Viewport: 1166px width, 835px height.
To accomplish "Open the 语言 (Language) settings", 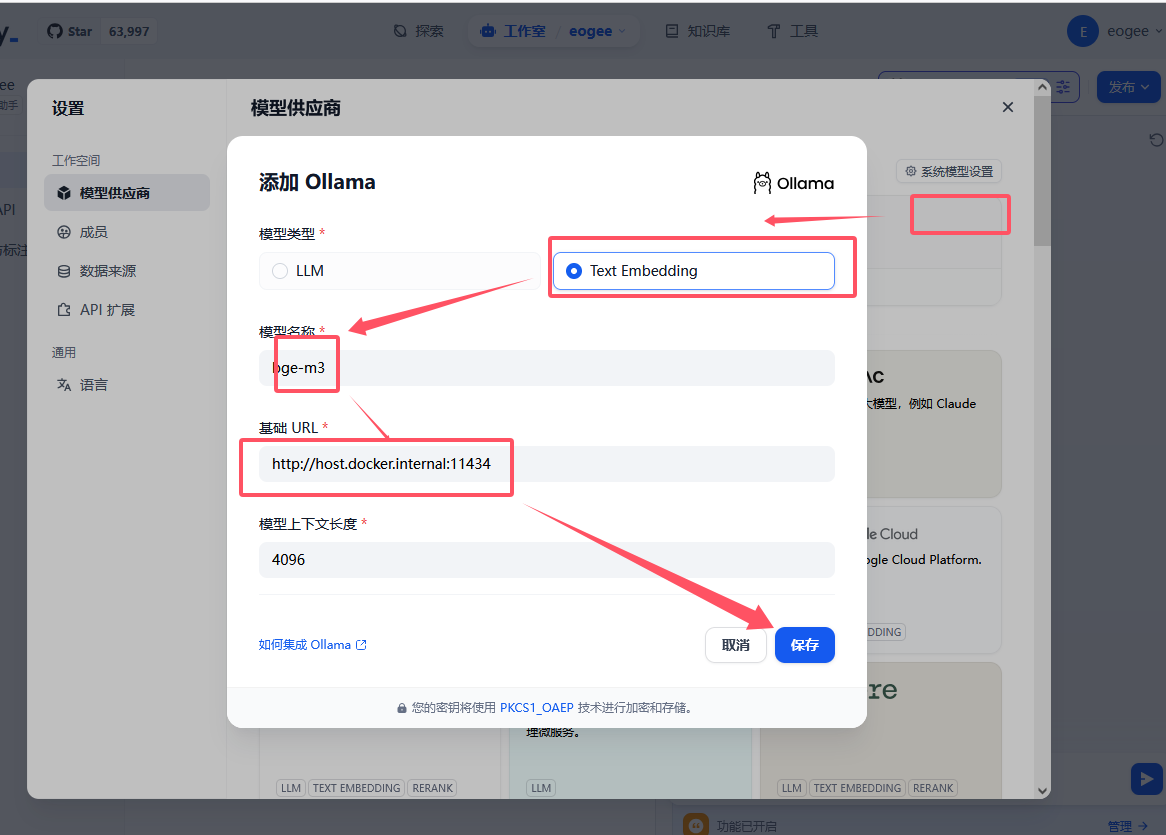I will coord(83,384).
